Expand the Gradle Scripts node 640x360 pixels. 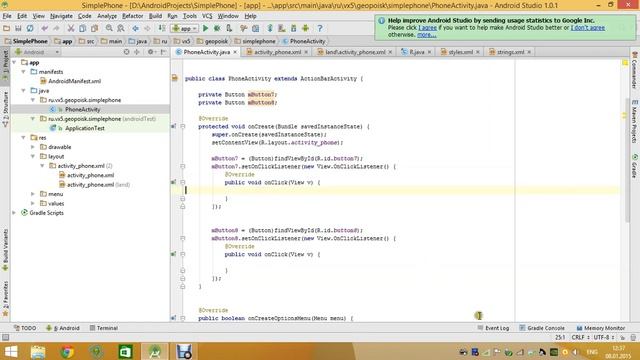coord(14,213)
